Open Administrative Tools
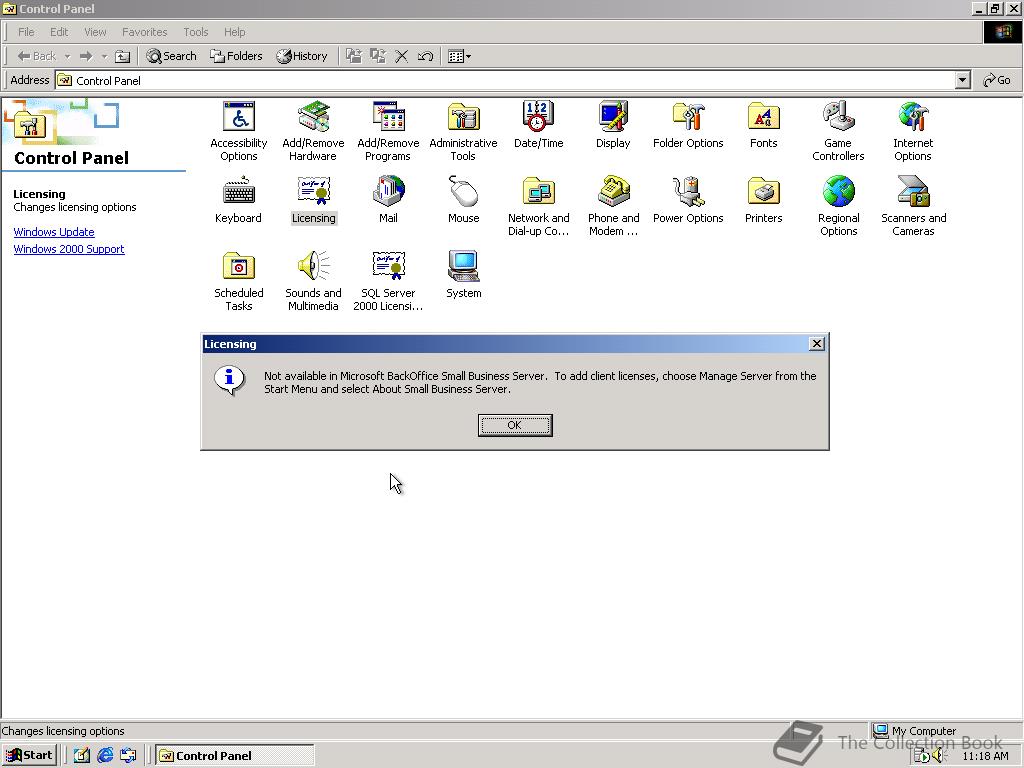This screenshot has height=768, width=1024. (x=463, y=131)
